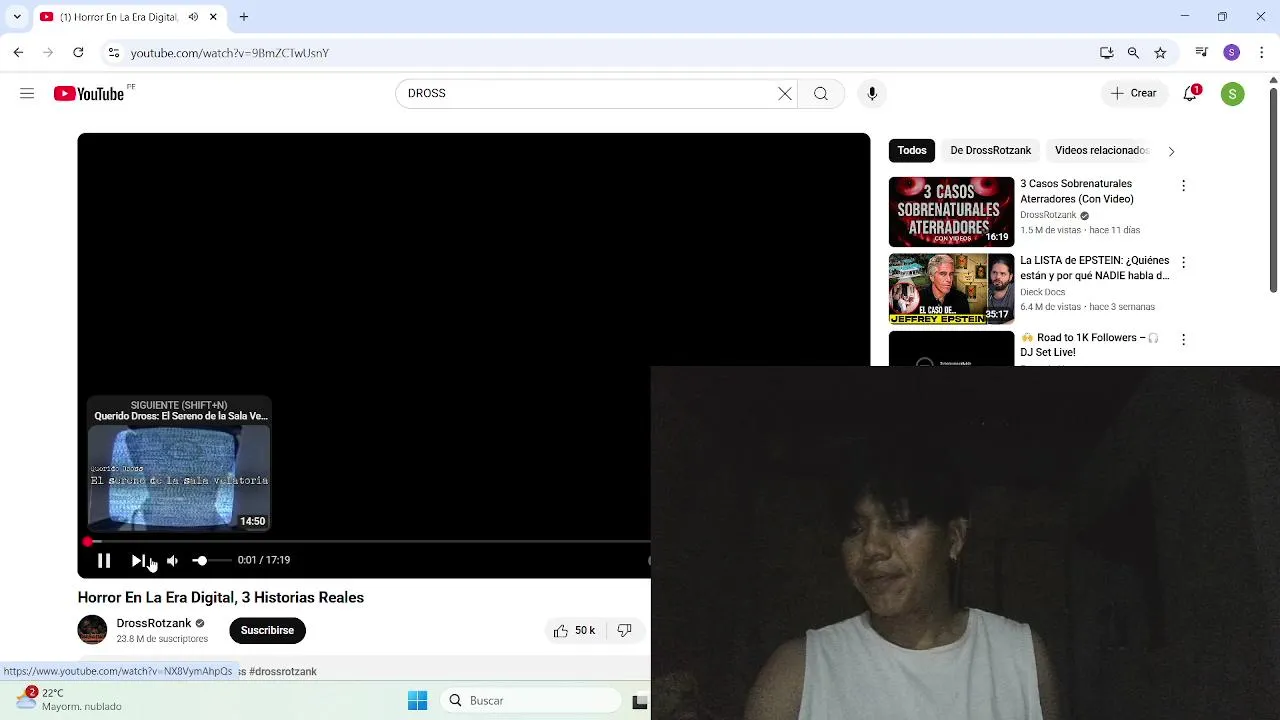Open the YouTube notifications bell
The image size is (1280, 720).
coord(1190,93)
